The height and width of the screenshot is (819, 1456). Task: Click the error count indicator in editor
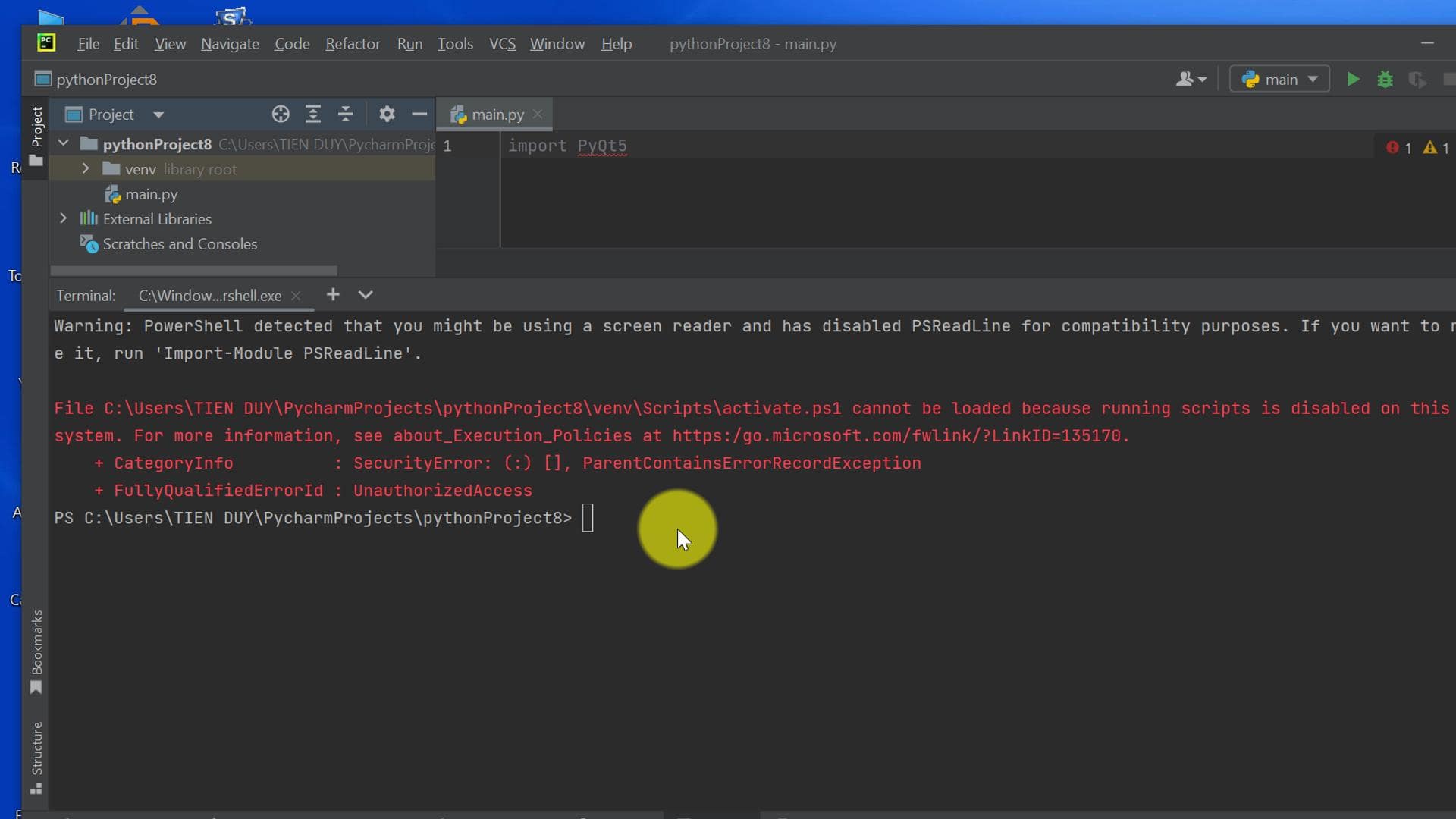1398,148
